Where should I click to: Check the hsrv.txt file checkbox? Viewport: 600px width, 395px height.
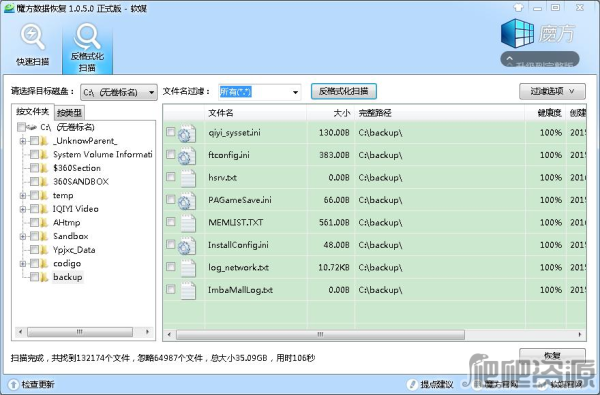pos(171,177)
